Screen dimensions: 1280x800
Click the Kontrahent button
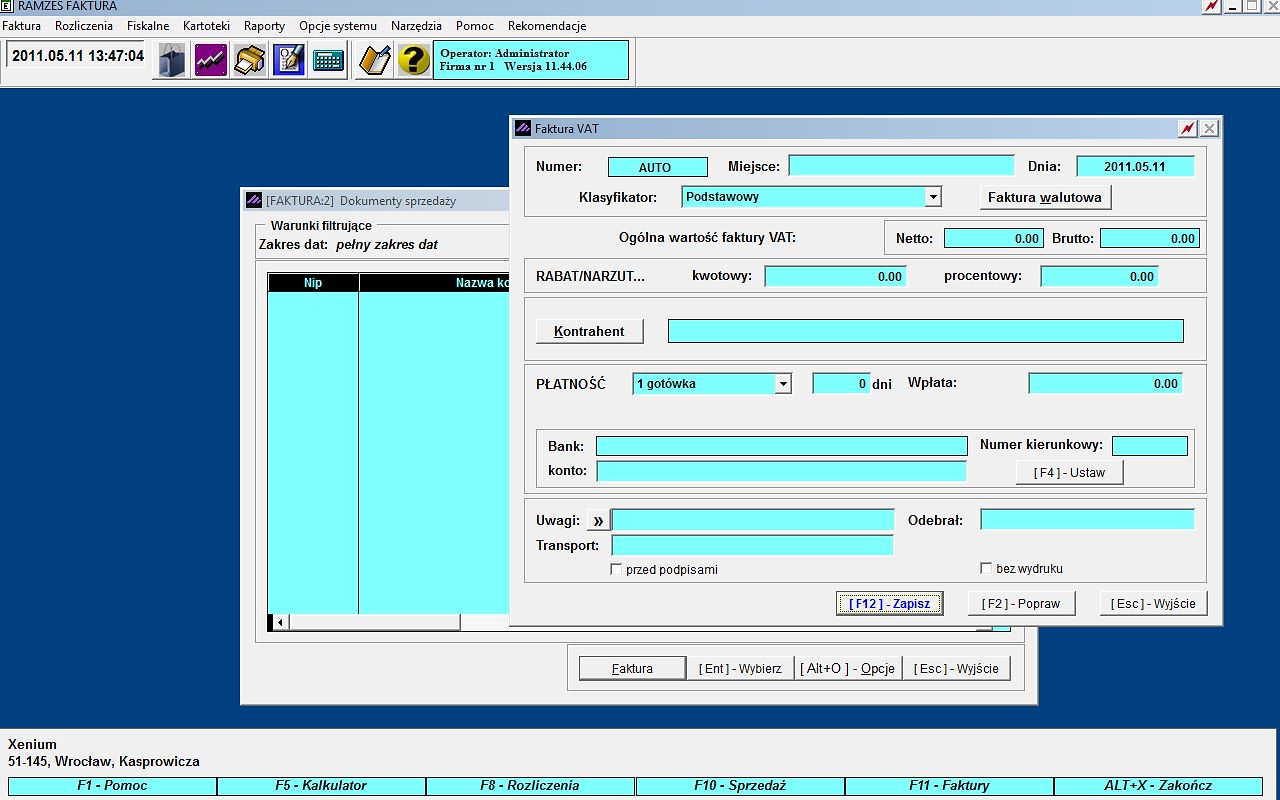590,331
